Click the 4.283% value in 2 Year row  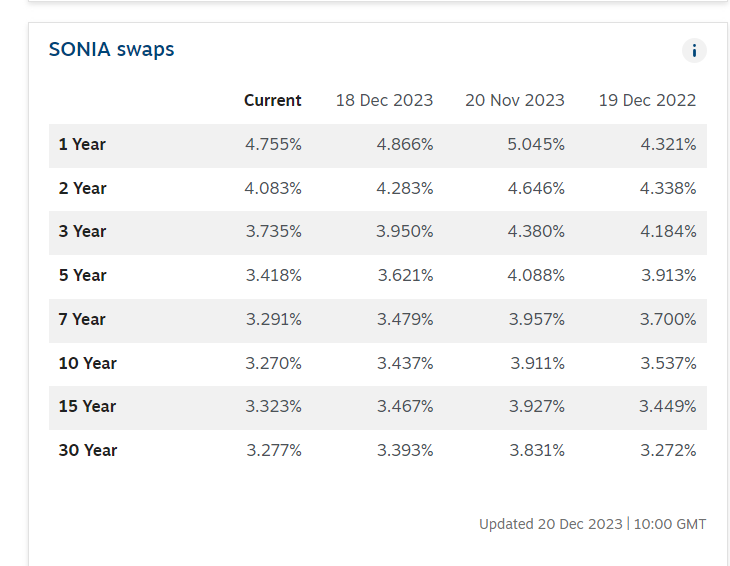click(x=405, y=188)
